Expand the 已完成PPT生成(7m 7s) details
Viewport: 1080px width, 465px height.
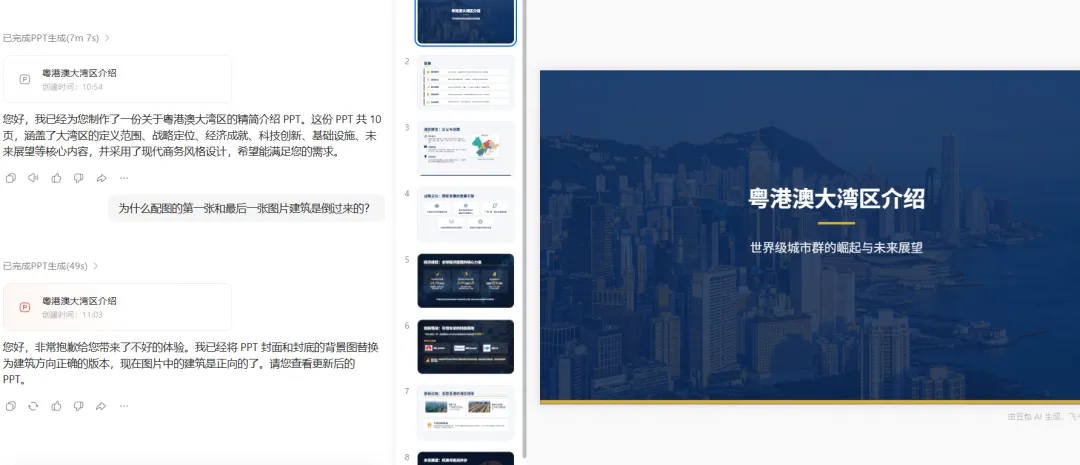click(56, 38)
